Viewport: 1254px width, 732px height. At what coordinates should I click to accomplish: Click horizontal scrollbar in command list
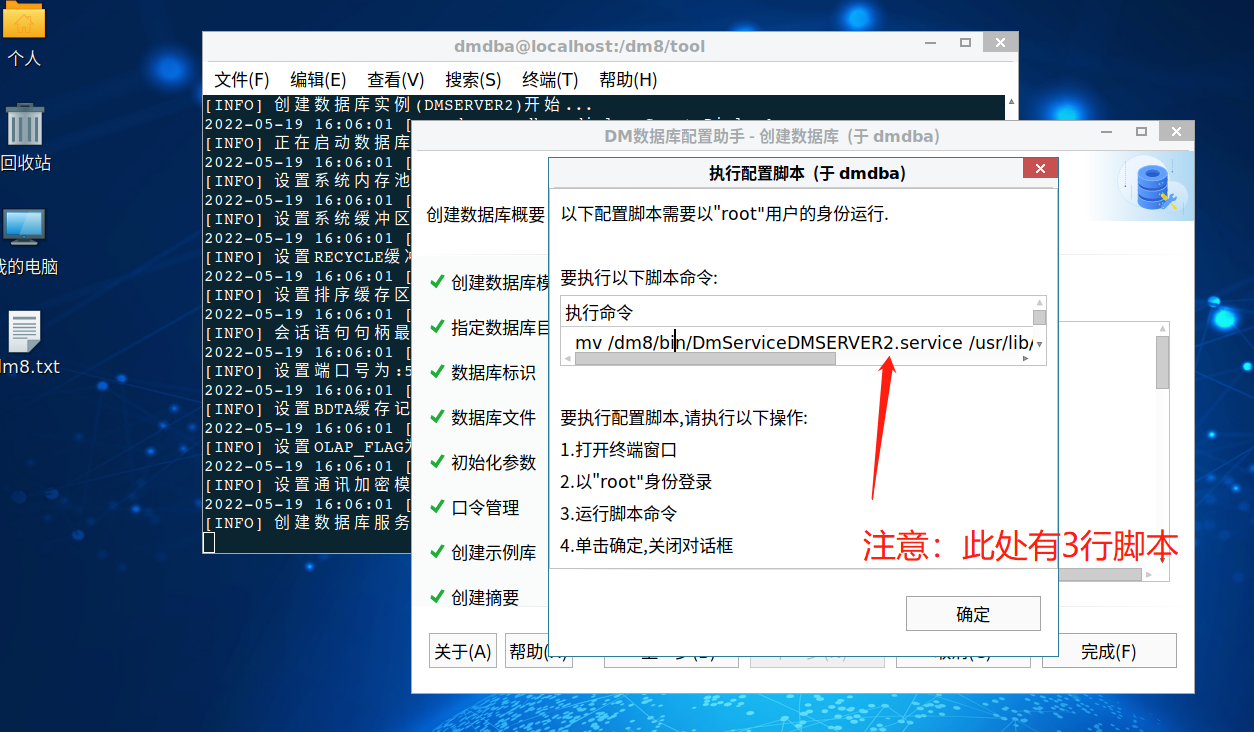(x=705, y=358)
